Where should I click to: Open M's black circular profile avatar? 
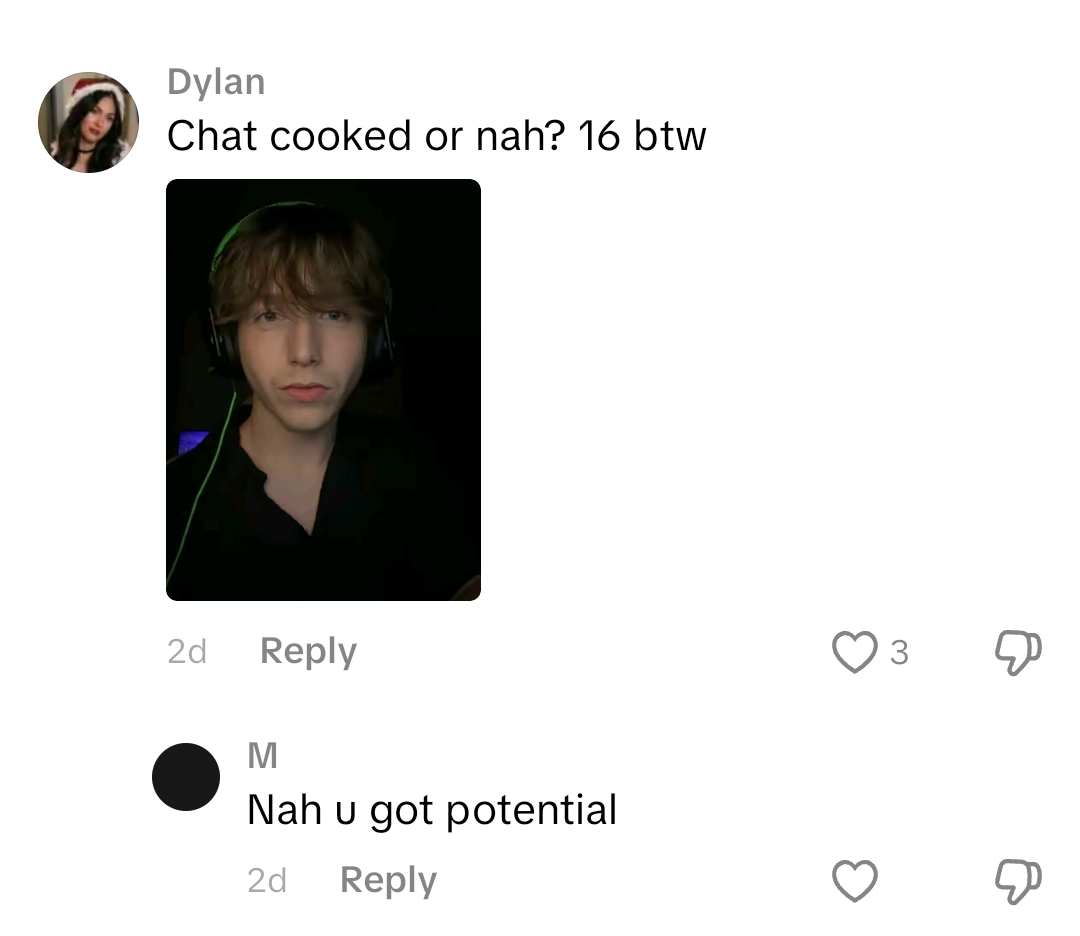tap(186, 777)
